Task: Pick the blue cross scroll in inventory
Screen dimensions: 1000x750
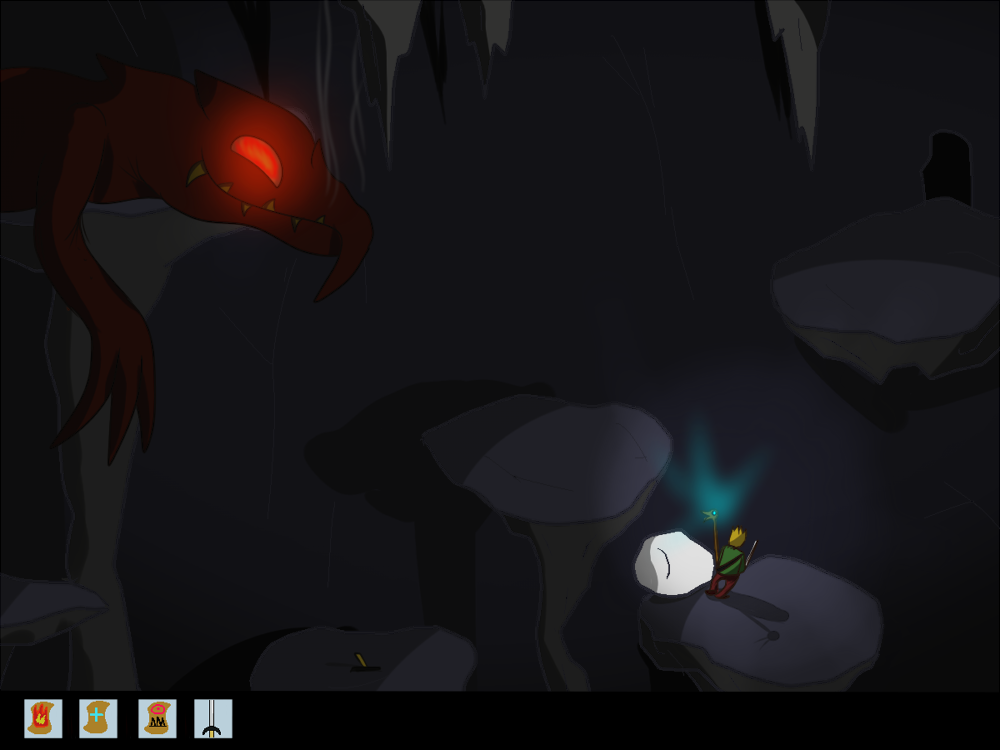Action: tap(98, 718)
